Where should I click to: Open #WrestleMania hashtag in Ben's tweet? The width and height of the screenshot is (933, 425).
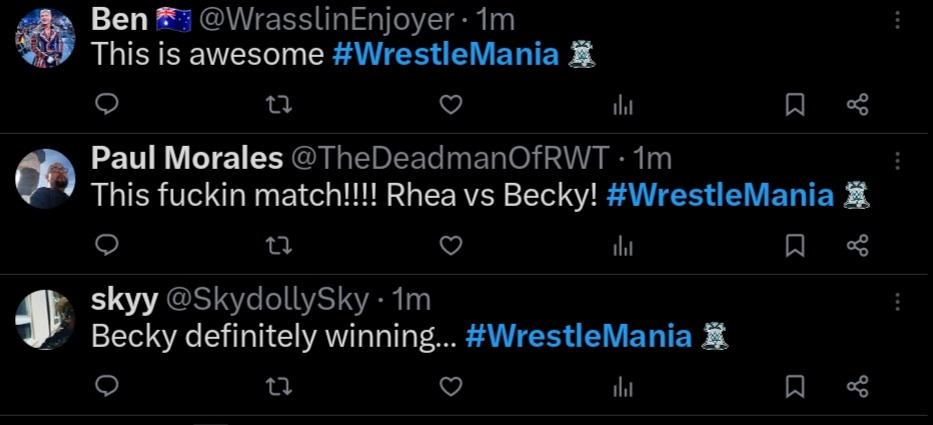(445, 54)
